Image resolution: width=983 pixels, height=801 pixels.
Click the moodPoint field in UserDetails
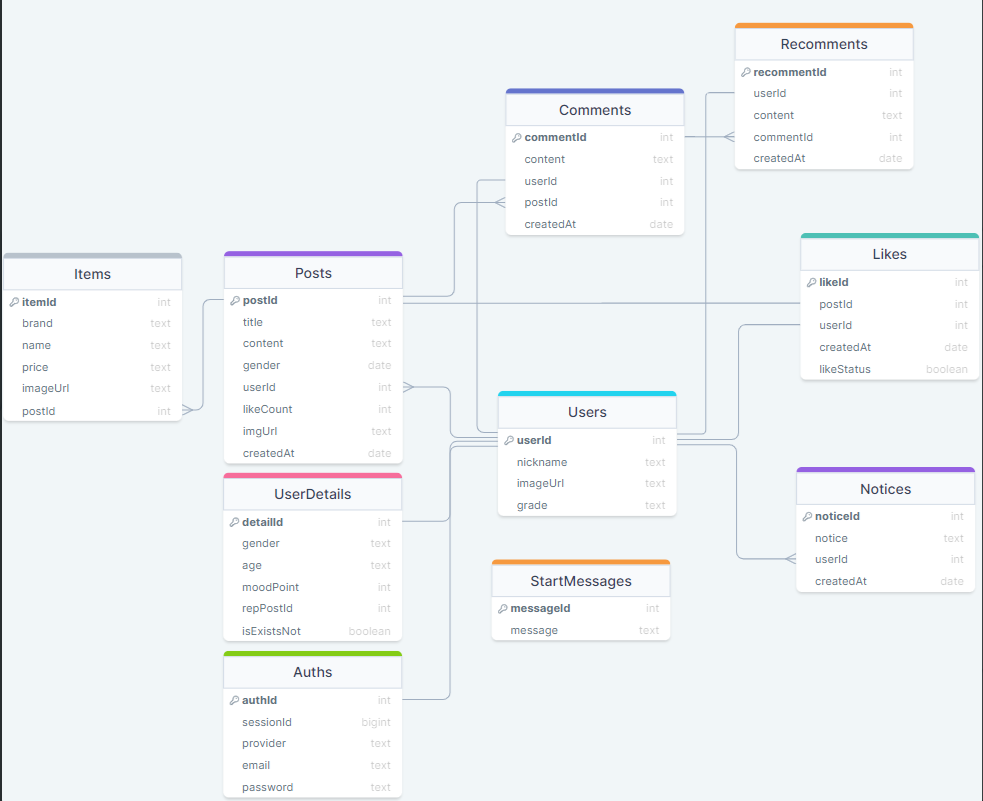313,587
